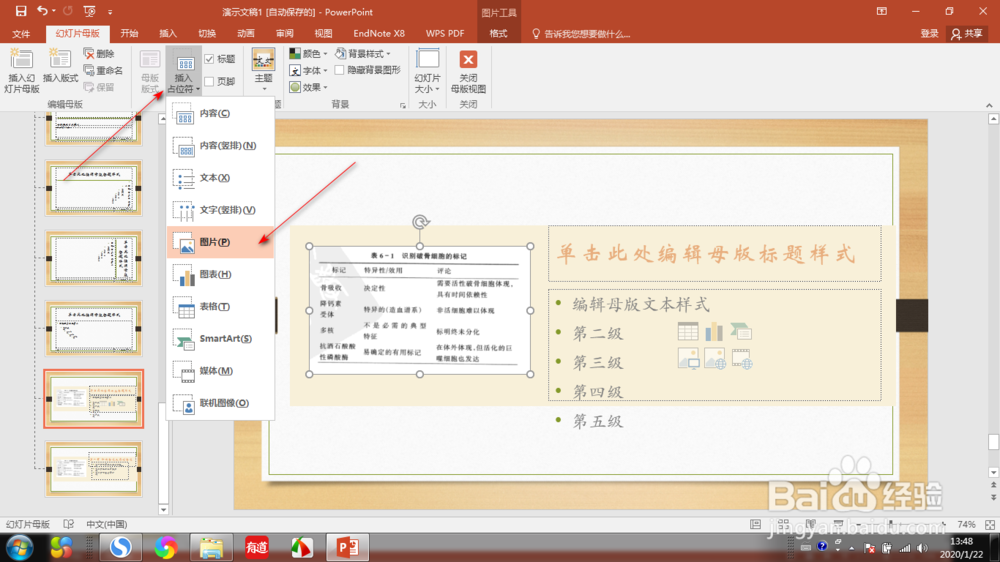Choose Media placeholder from dropdown
The image size is (1000, 562).
pyautogui.click(x=220, y=371)
